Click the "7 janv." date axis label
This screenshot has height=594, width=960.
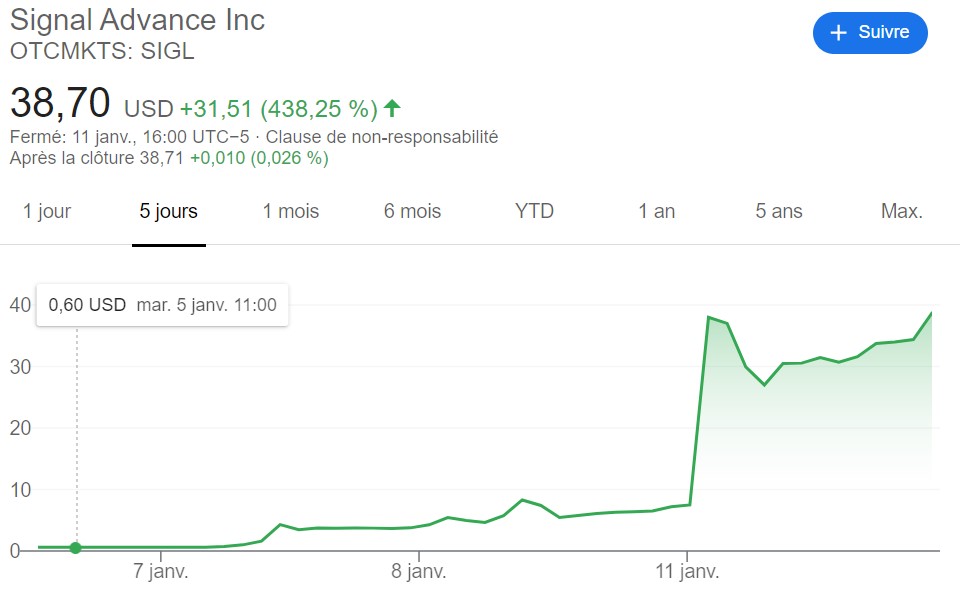point(161,573)
